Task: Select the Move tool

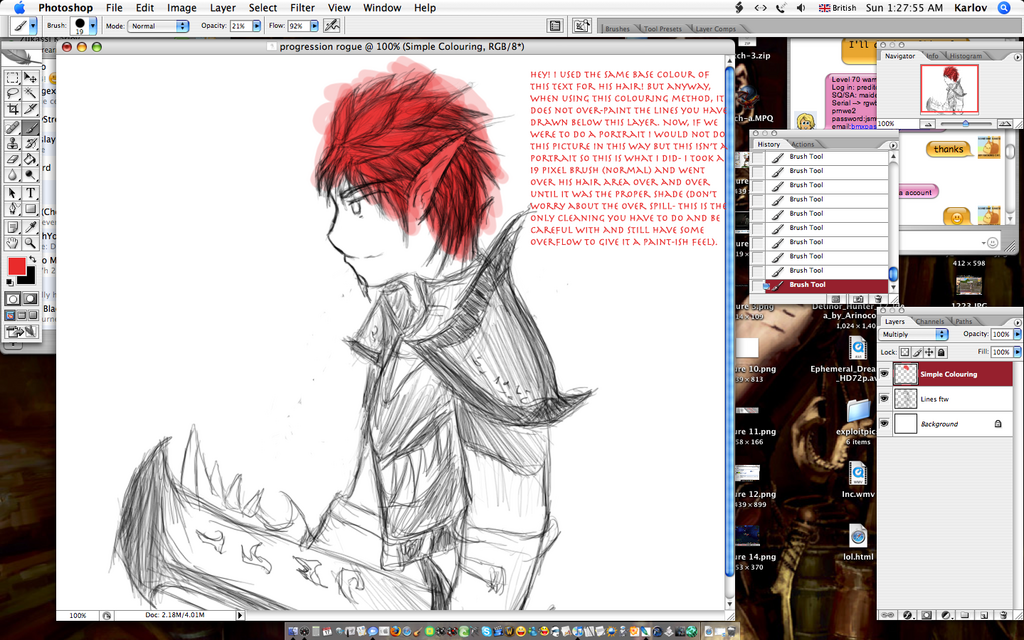Action: coord(30,78)
